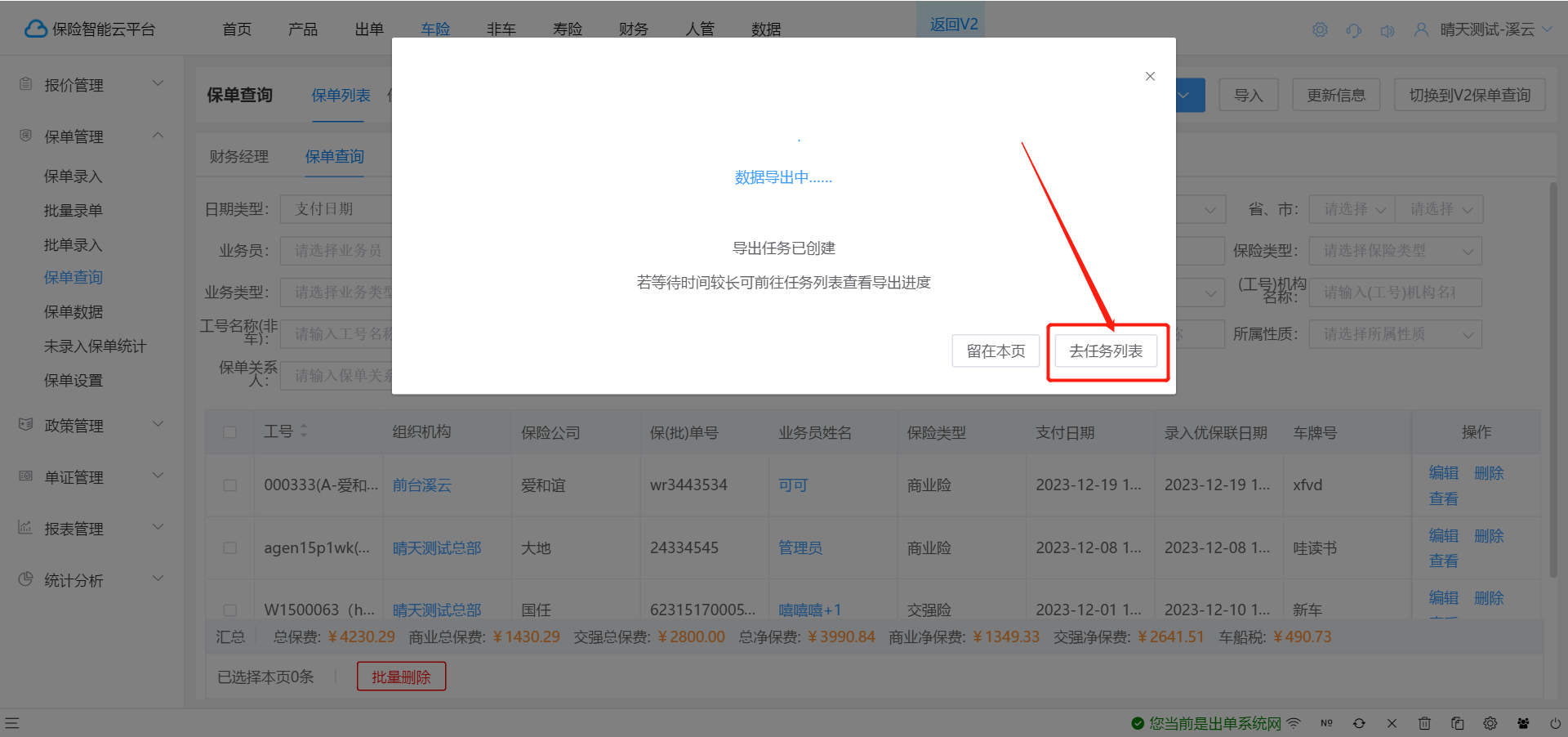Expand the 单证管理 sidebar group

pos(158,476)
